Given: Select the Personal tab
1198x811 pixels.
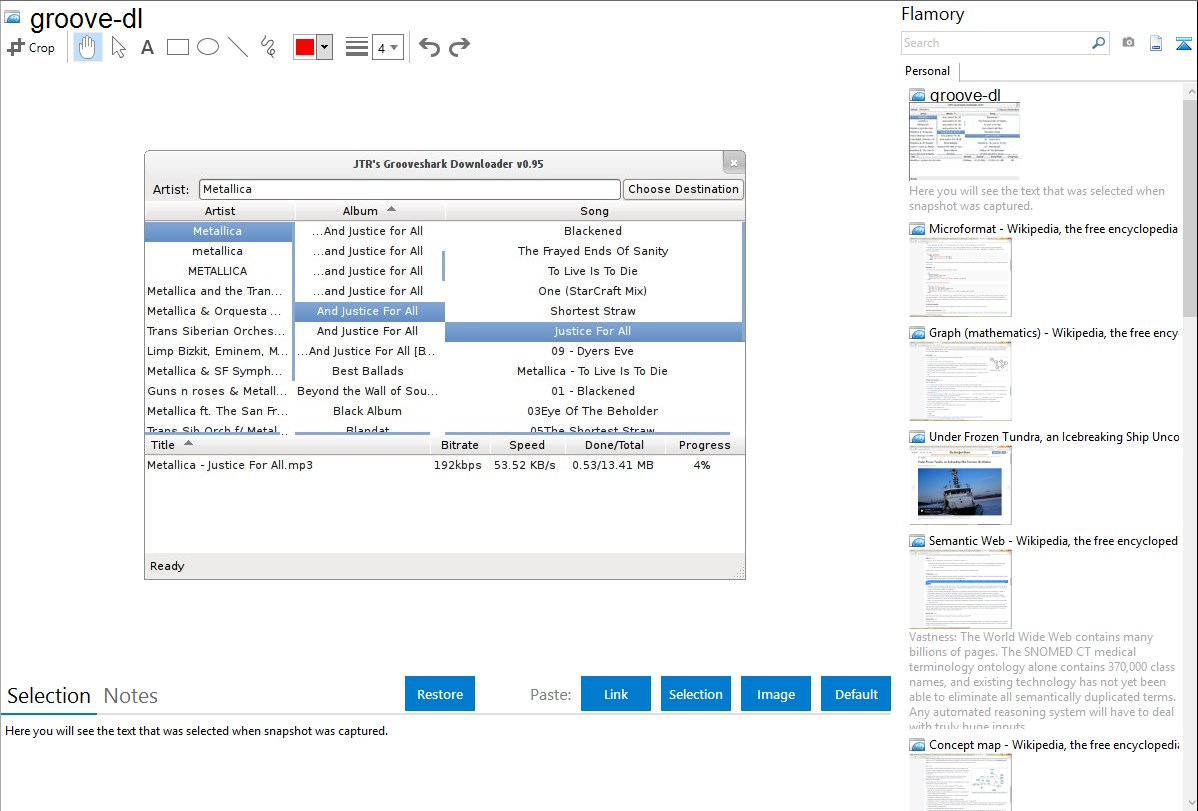Looking at the screenshot, I should pyautogui.click(x=928, y=71).
